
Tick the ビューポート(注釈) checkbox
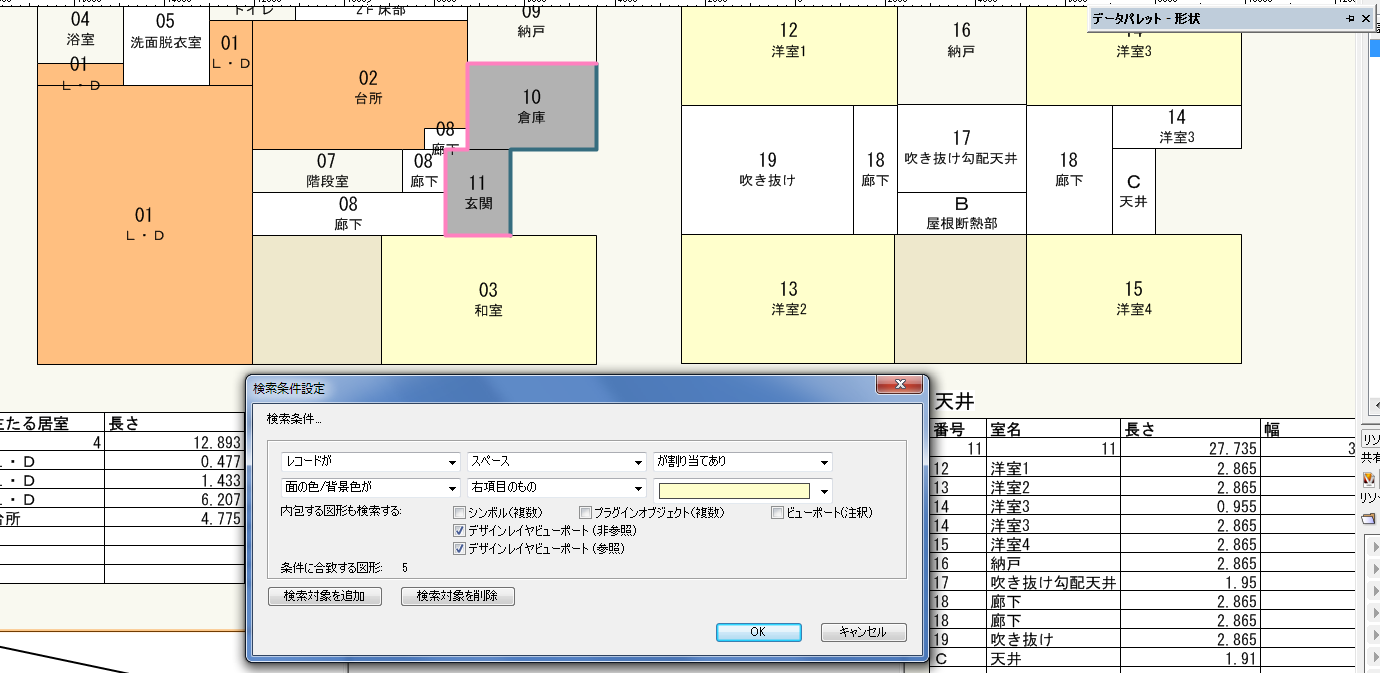tap(777, 513)
